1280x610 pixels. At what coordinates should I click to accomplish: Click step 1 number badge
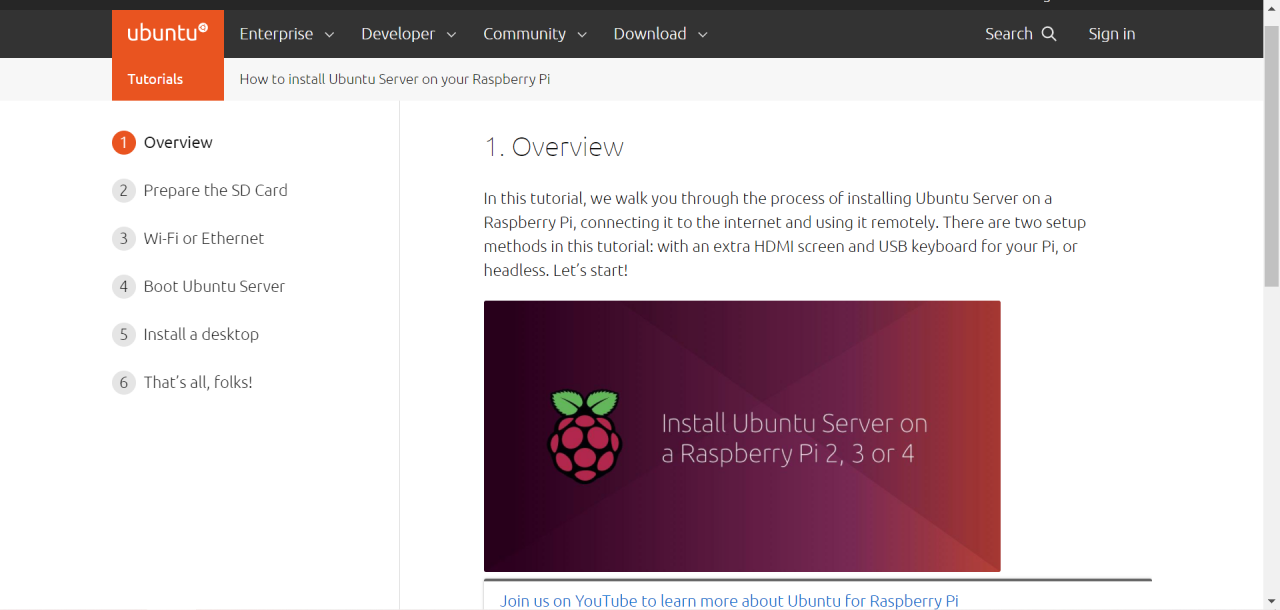(x=123, y=143)
